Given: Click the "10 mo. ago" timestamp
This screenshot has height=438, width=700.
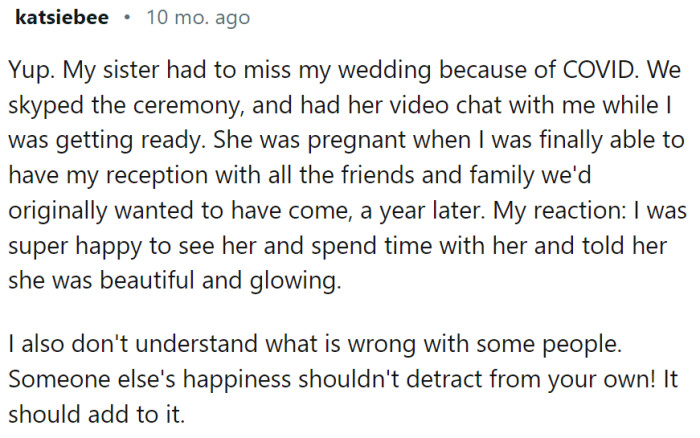Looking at the screenshot, I should [199, 18].
